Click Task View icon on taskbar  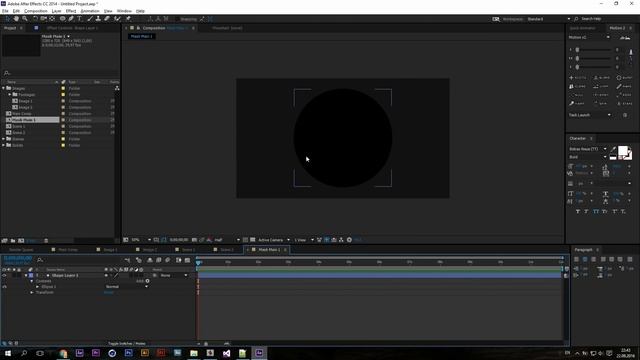[40, 353]
